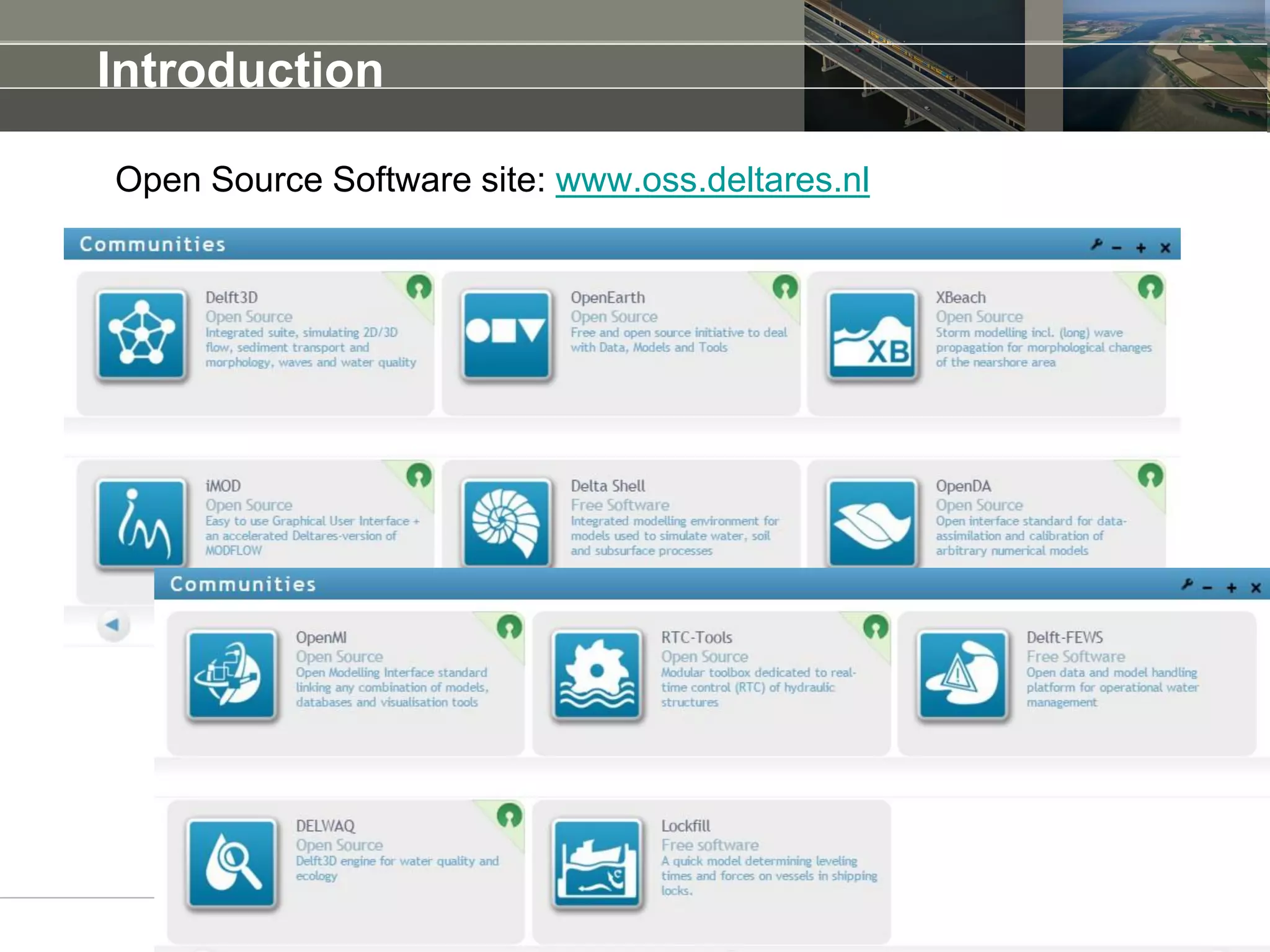This screenshot has width=1270, height=952.
Task: Click the open source badge on DELWAQ
Action: click(x=509, y=816)
